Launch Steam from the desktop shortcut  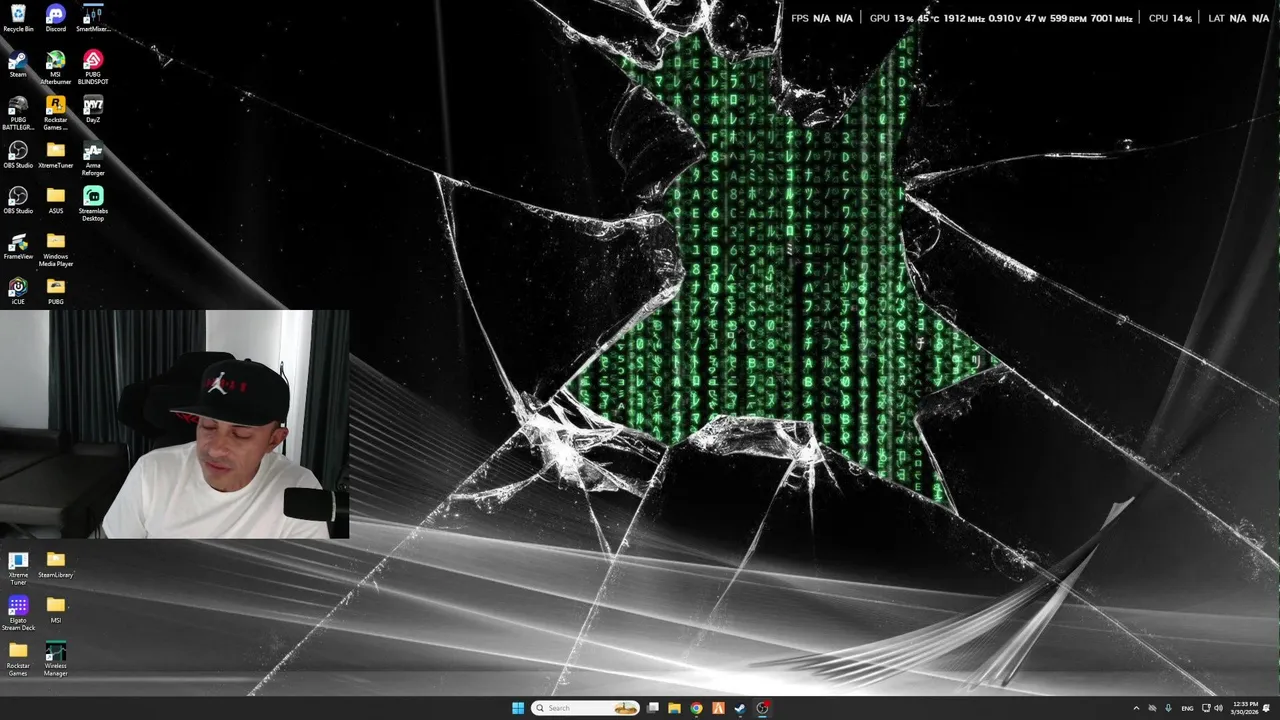[x=18, y=64]
